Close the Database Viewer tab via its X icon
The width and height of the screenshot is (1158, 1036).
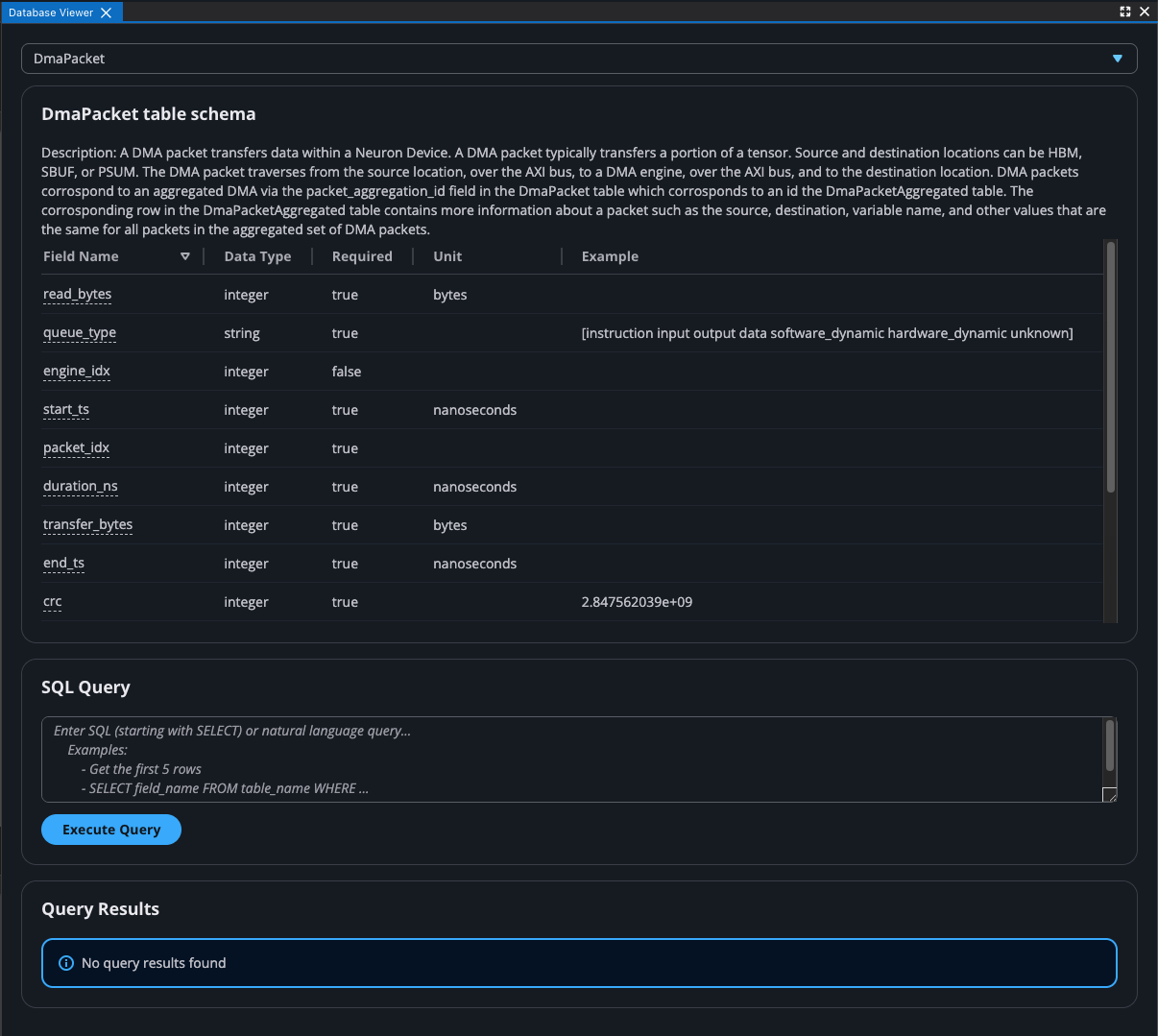(106, 12)
